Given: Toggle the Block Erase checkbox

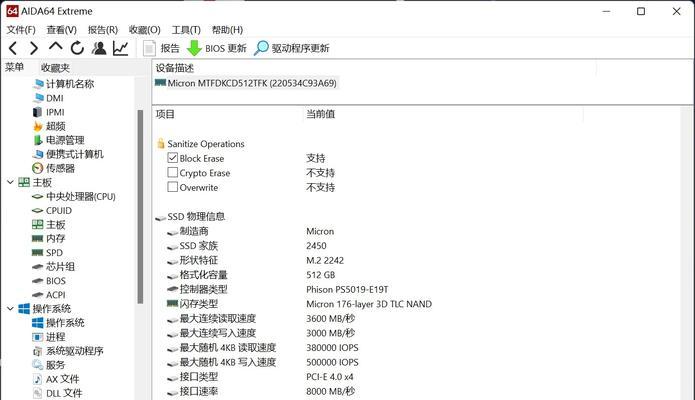Looking at the screenshot, I should point(172,158).
